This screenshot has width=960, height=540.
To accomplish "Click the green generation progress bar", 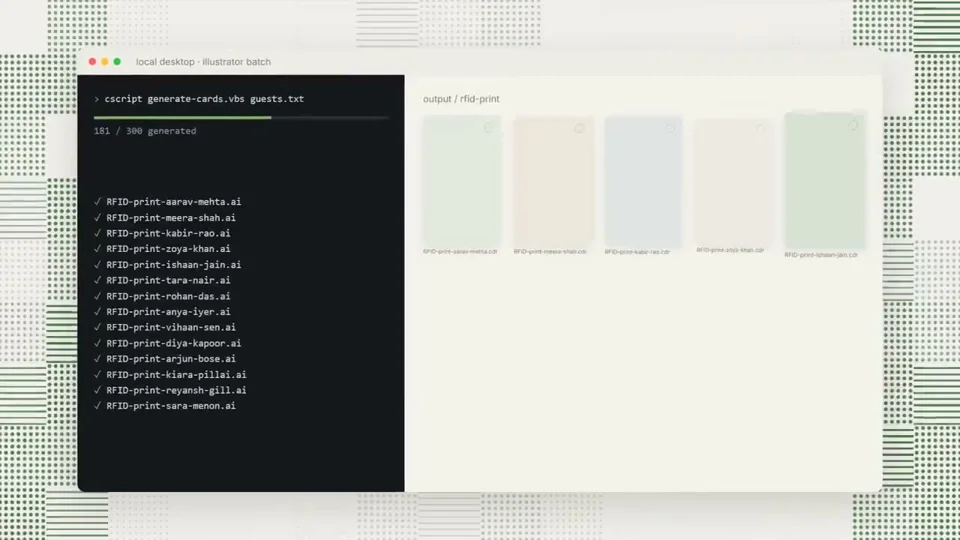I will click(182, 118).
